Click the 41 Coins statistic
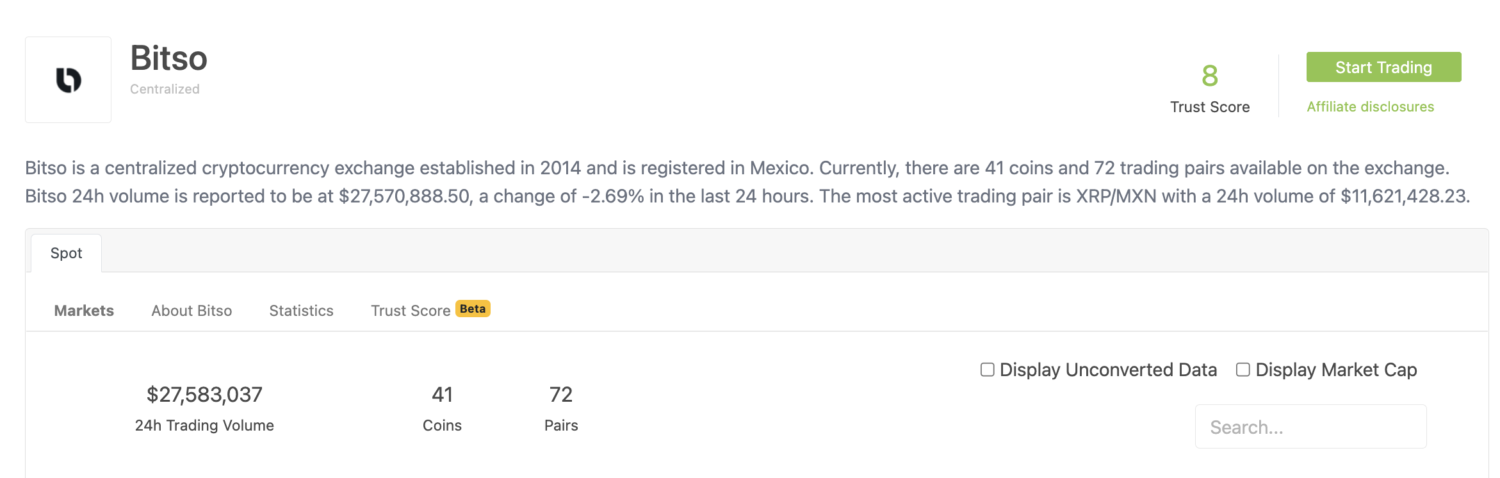This screenshot has height=478, width=1500. 442,394
